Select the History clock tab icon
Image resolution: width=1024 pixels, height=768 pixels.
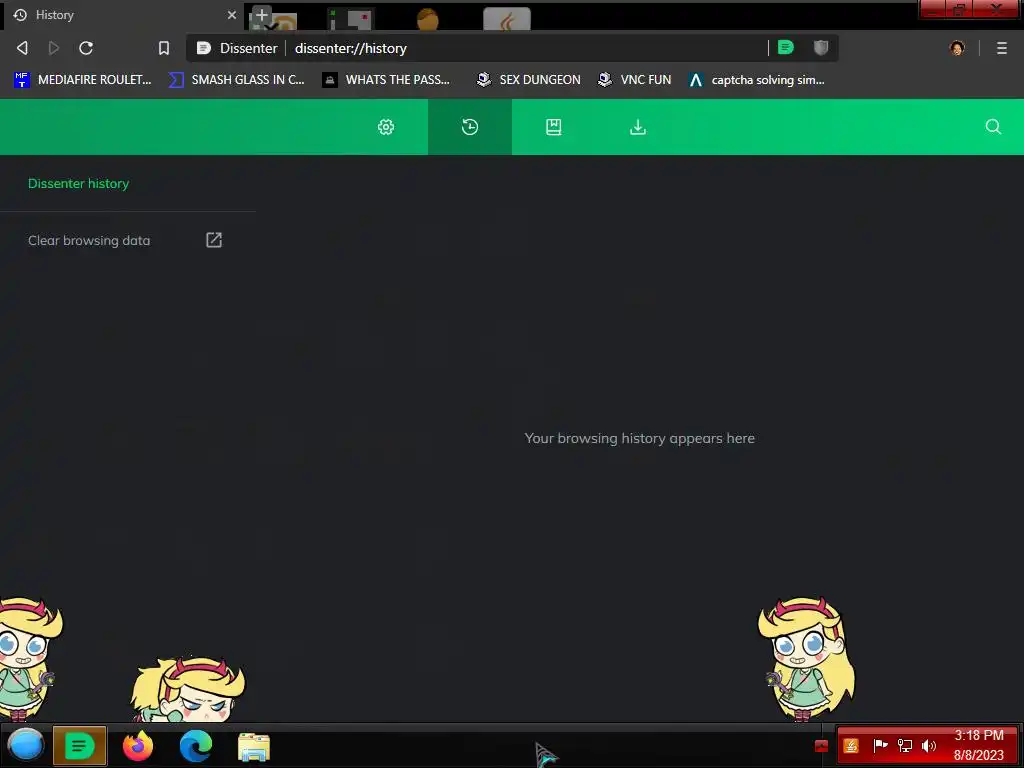470,127
